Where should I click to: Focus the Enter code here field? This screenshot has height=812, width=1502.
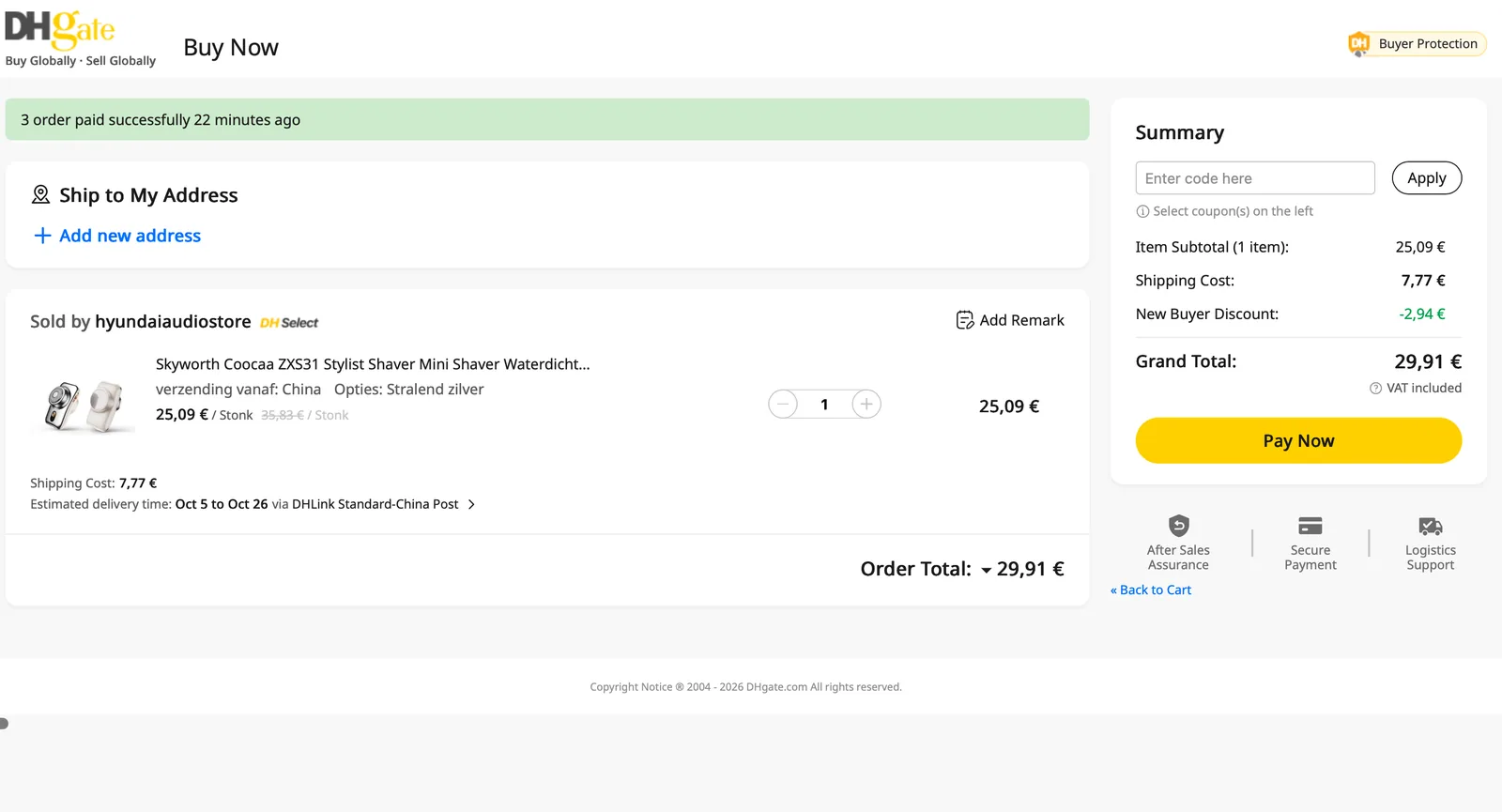(x=1255, y=178)
